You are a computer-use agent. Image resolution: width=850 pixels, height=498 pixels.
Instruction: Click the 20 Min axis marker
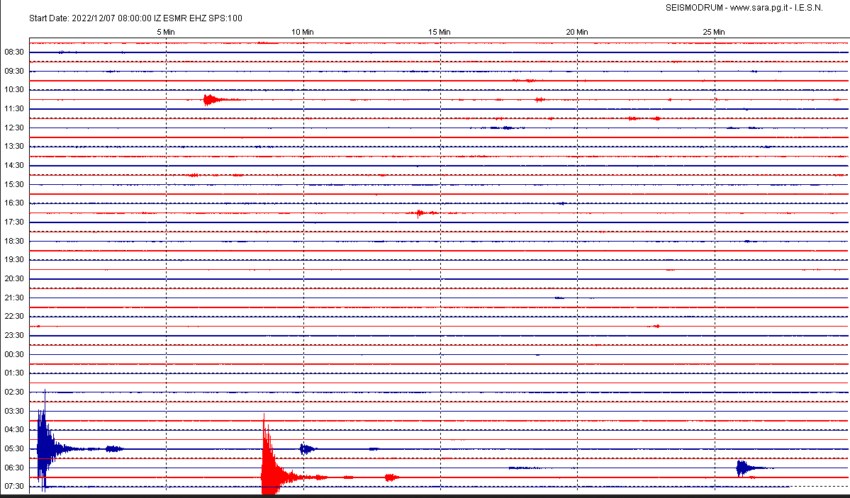point(577,32)
